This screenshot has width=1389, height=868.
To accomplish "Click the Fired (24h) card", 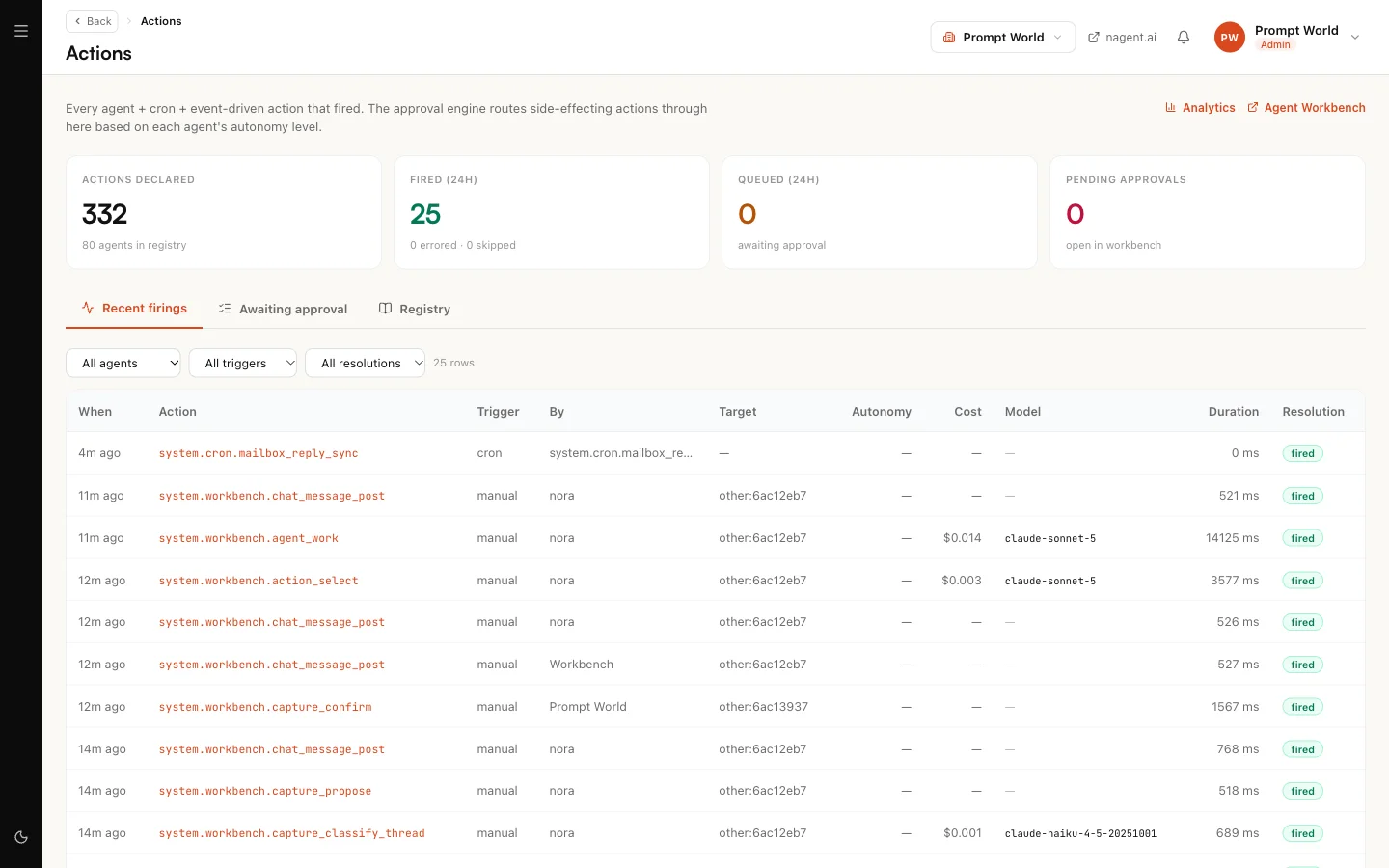I will click(552, 212).
